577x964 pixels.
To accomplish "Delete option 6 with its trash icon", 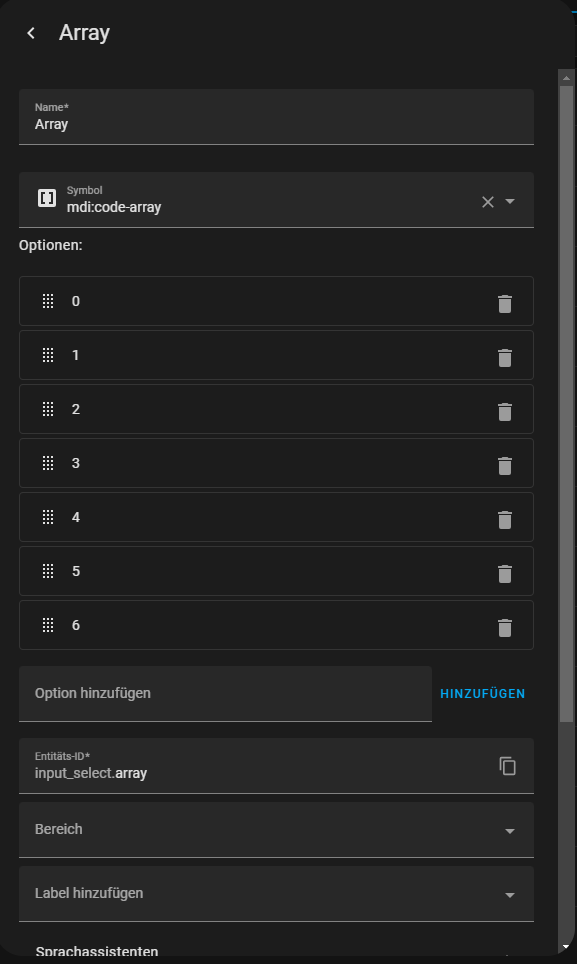I will [x=505, y=626].
